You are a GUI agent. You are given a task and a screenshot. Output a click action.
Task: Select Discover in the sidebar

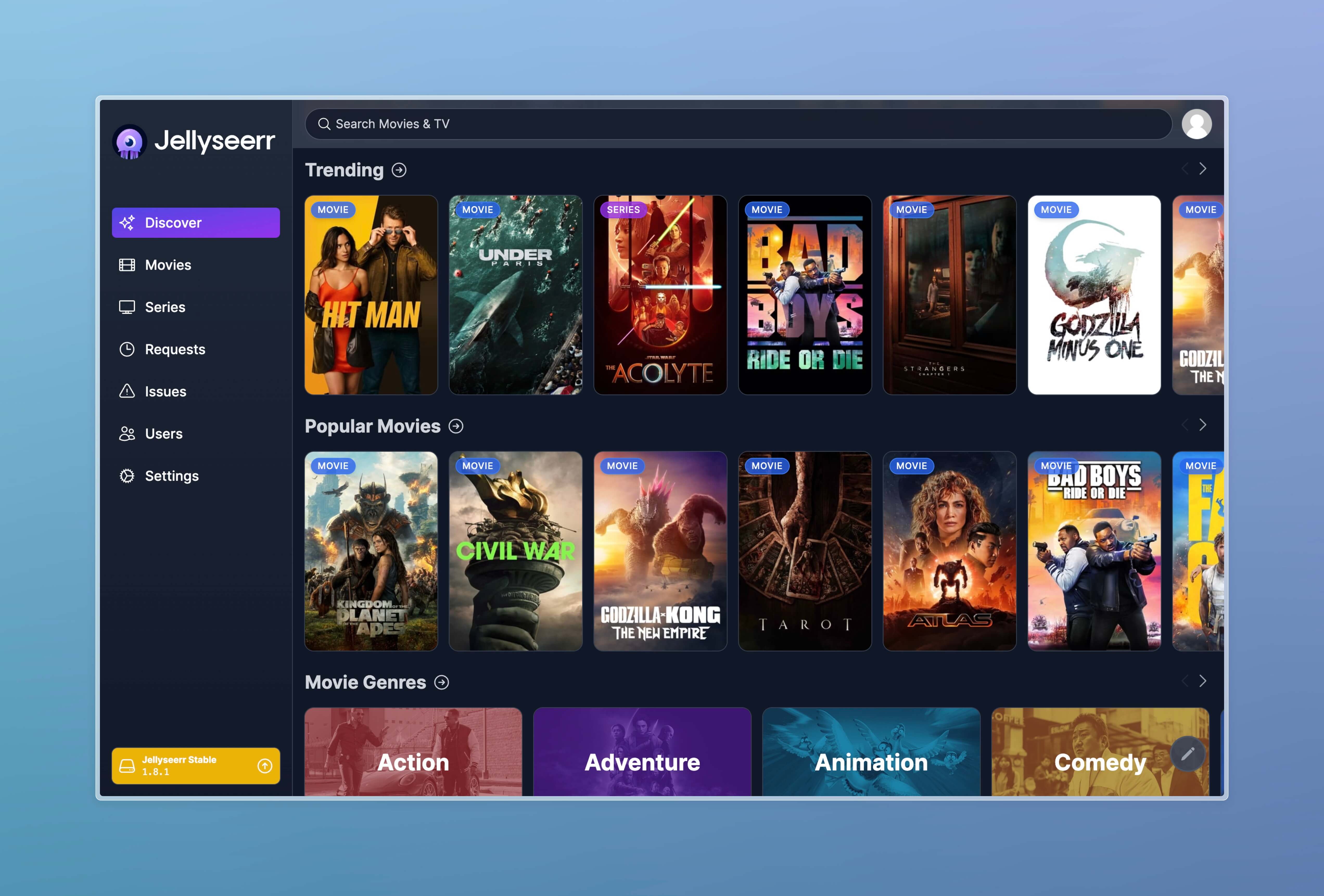[196, 223]
